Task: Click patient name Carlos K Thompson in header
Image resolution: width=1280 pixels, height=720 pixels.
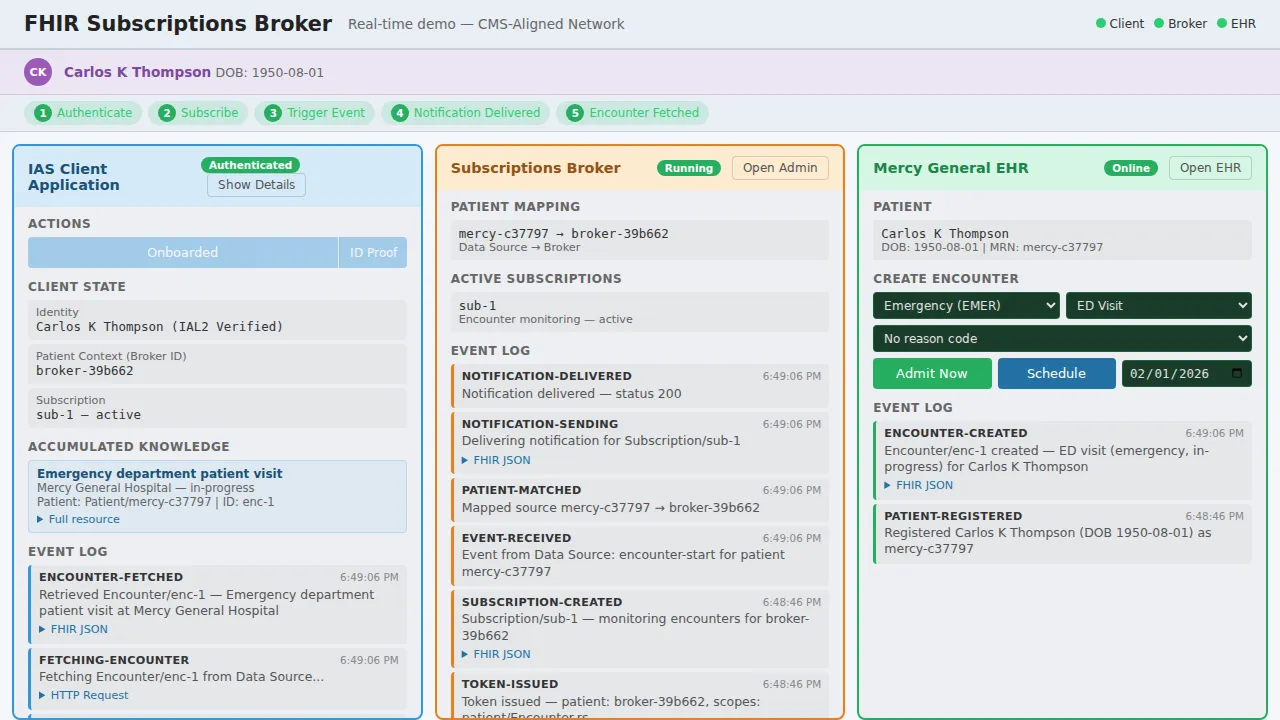Action: (137, 72)
